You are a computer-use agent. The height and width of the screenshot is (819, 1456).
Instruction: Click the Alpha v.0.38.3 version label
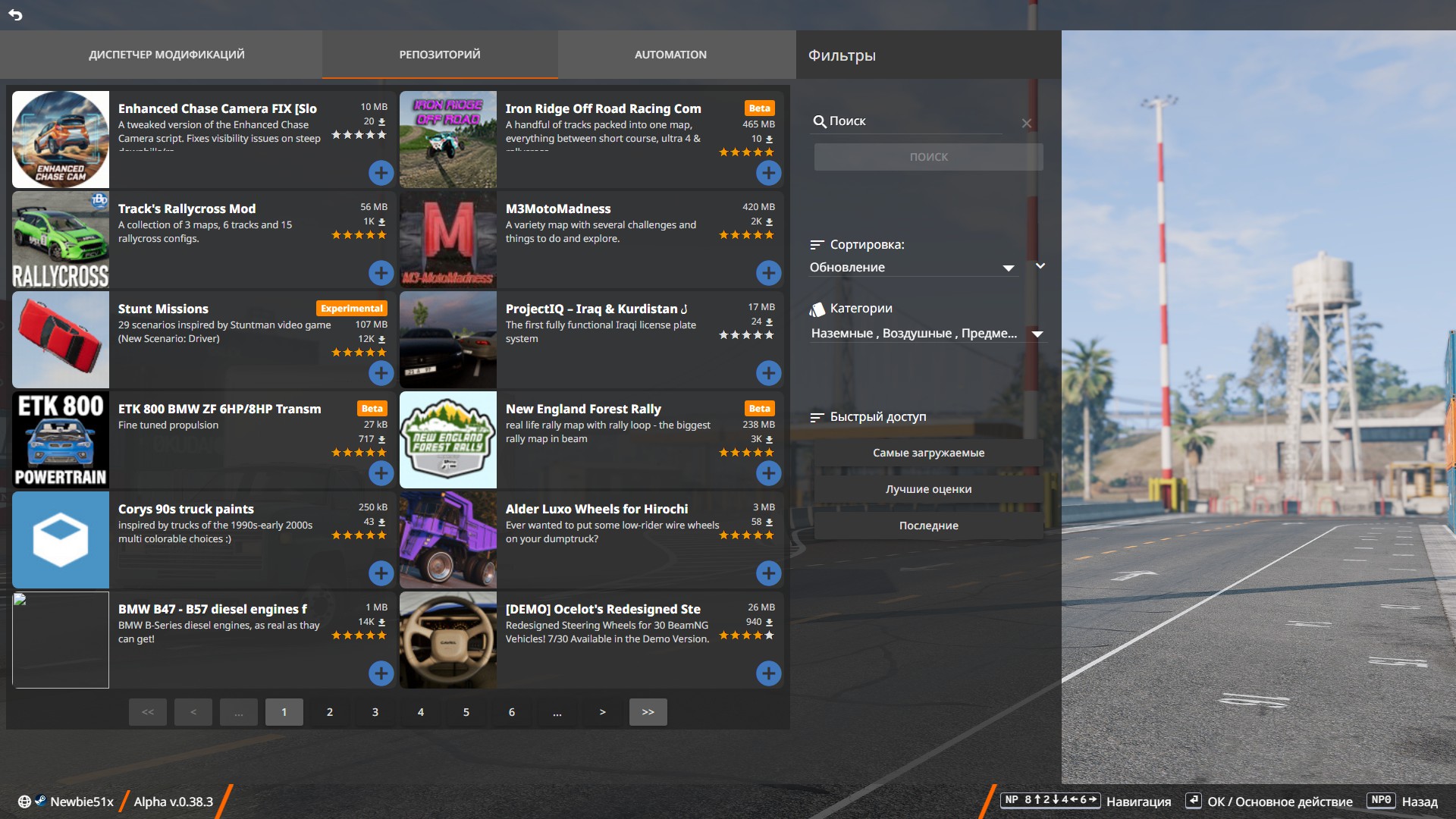(x=174, y=802)
